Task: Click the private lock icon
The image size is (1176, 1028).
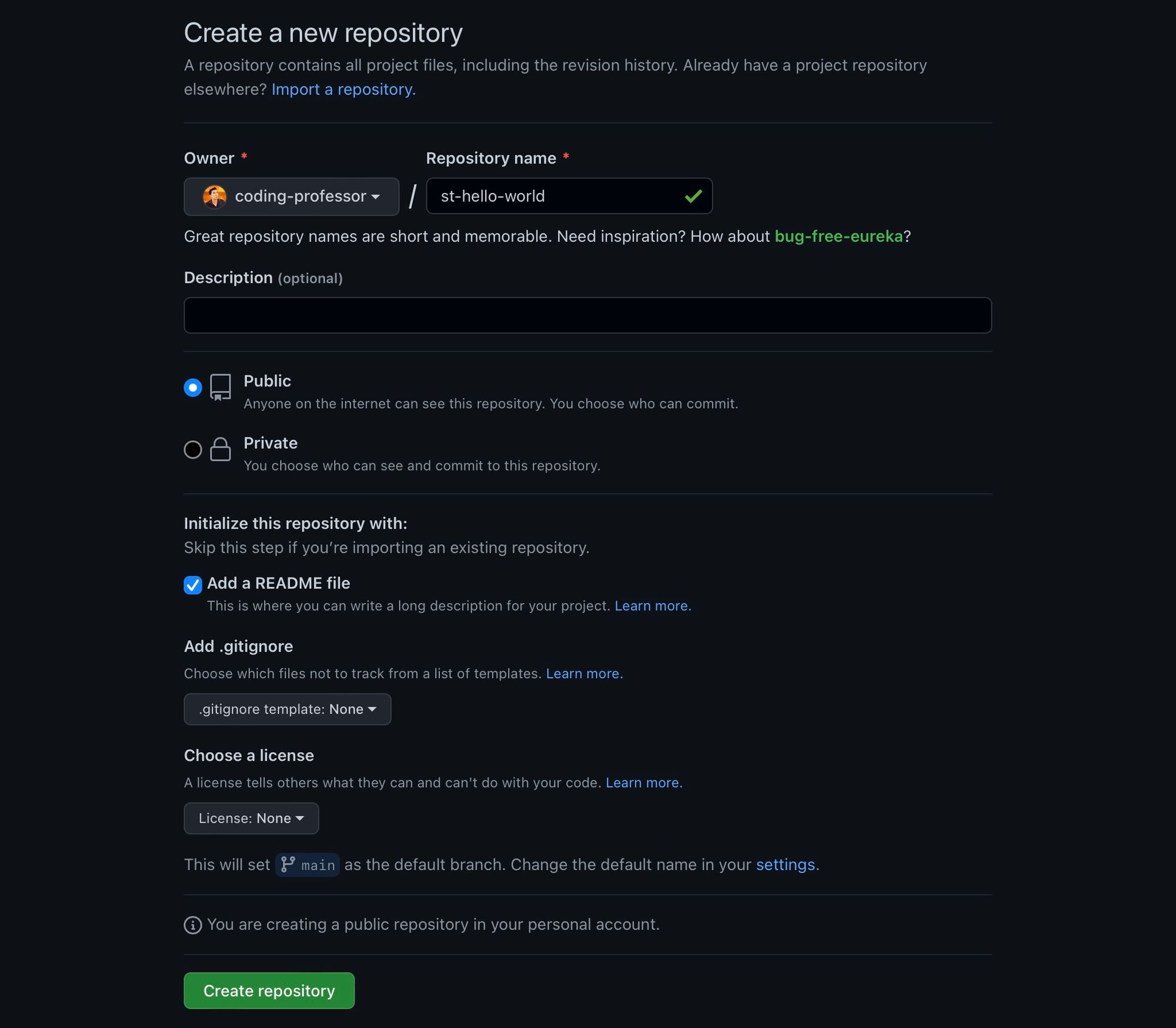Action: (x=220, y=449)
